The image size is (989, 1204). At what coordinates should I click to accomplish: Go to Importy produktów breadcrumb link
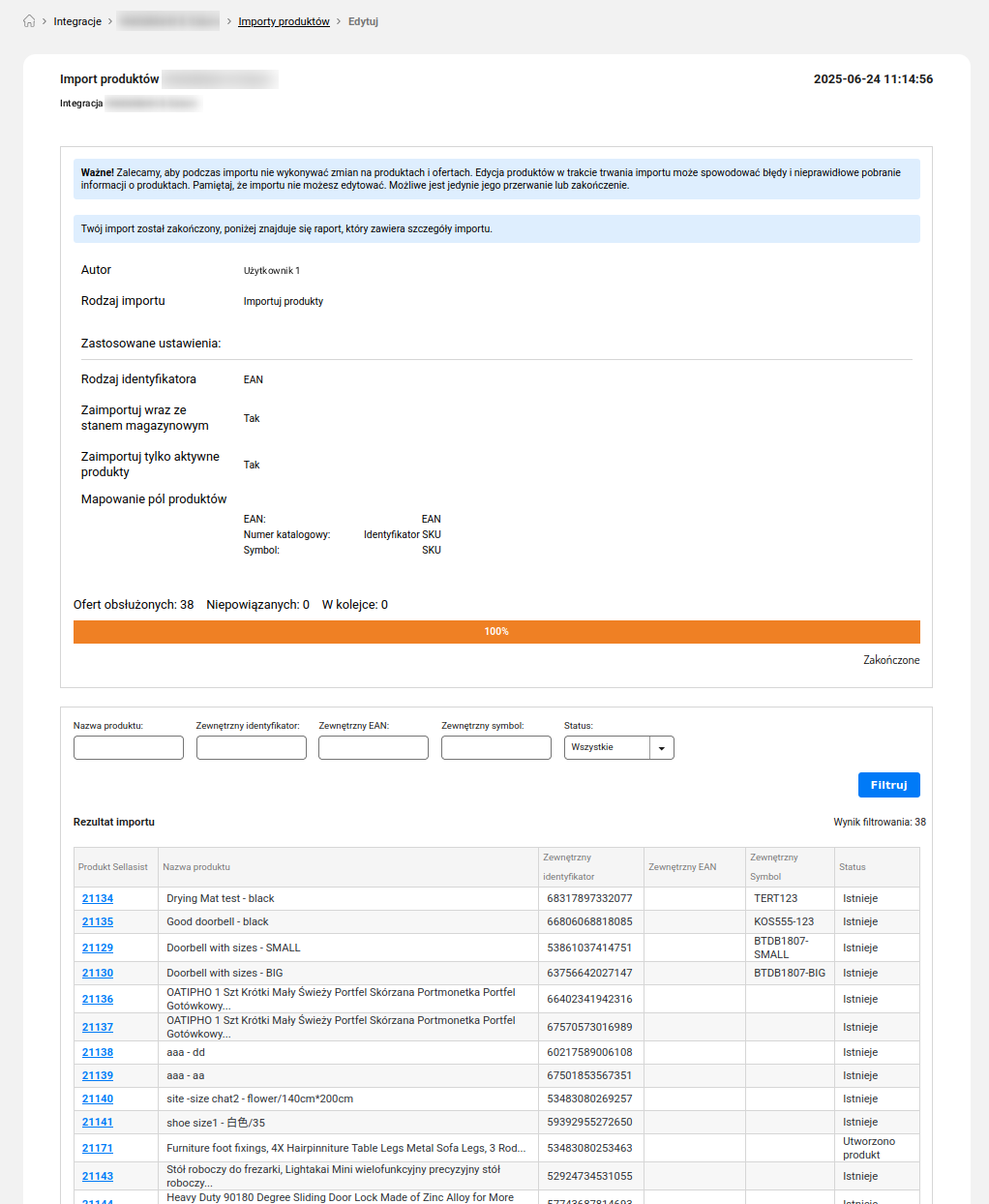[x=284, y=21]
